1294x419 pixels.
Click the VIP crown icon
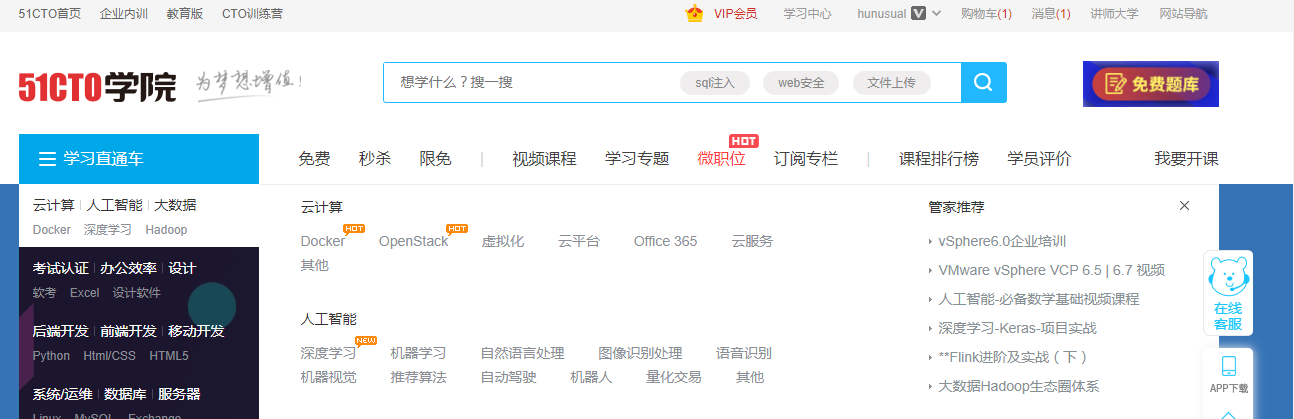point(694,13)
